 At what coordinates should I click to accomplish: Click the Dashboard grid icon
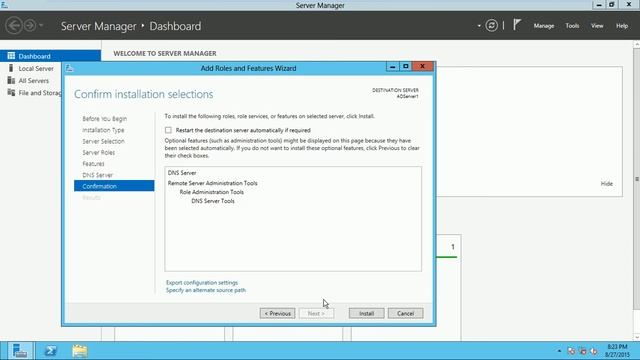[11, 56]
